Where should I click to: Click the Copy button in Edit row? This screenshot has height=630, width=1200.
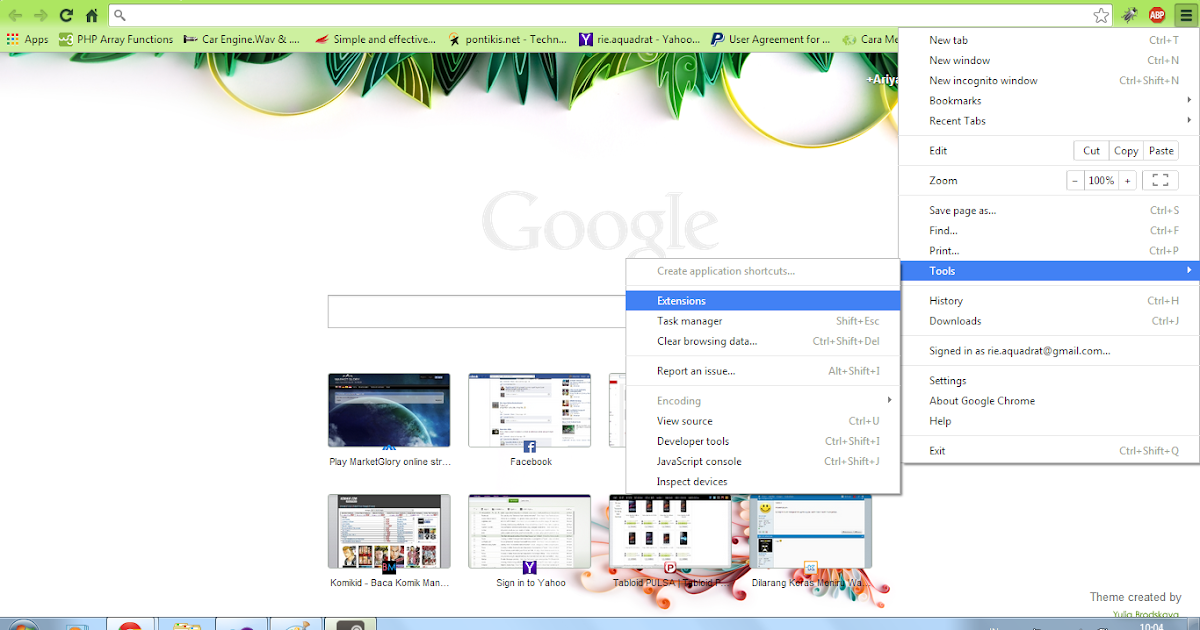[x=1126, y=151]
